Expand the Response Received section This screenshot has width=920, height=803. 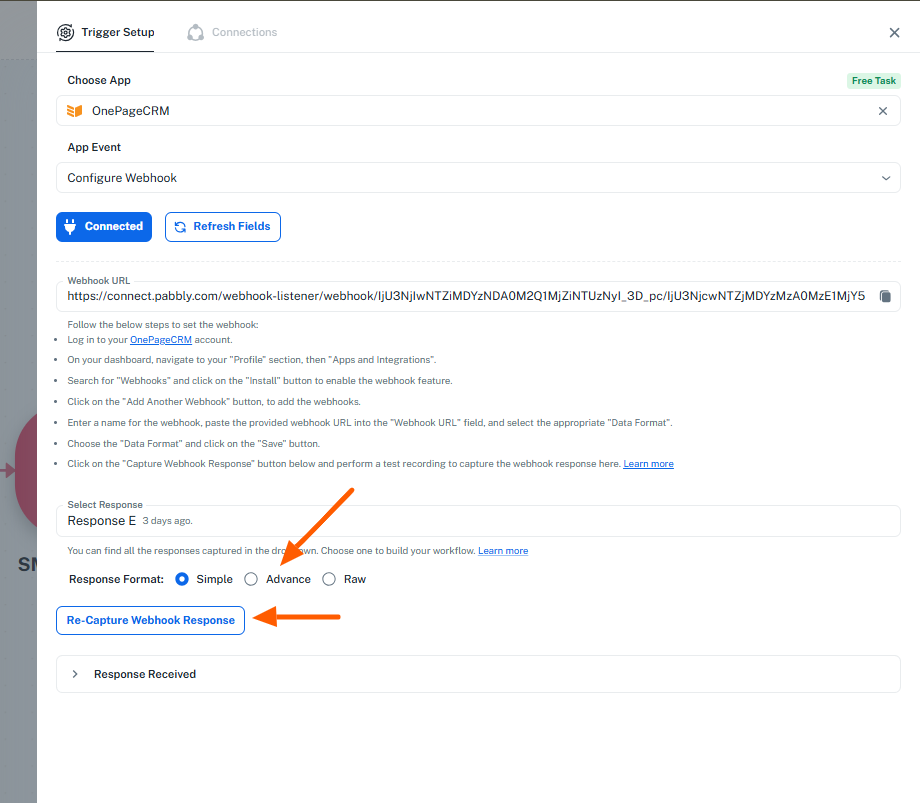click(x=76, y=674)
